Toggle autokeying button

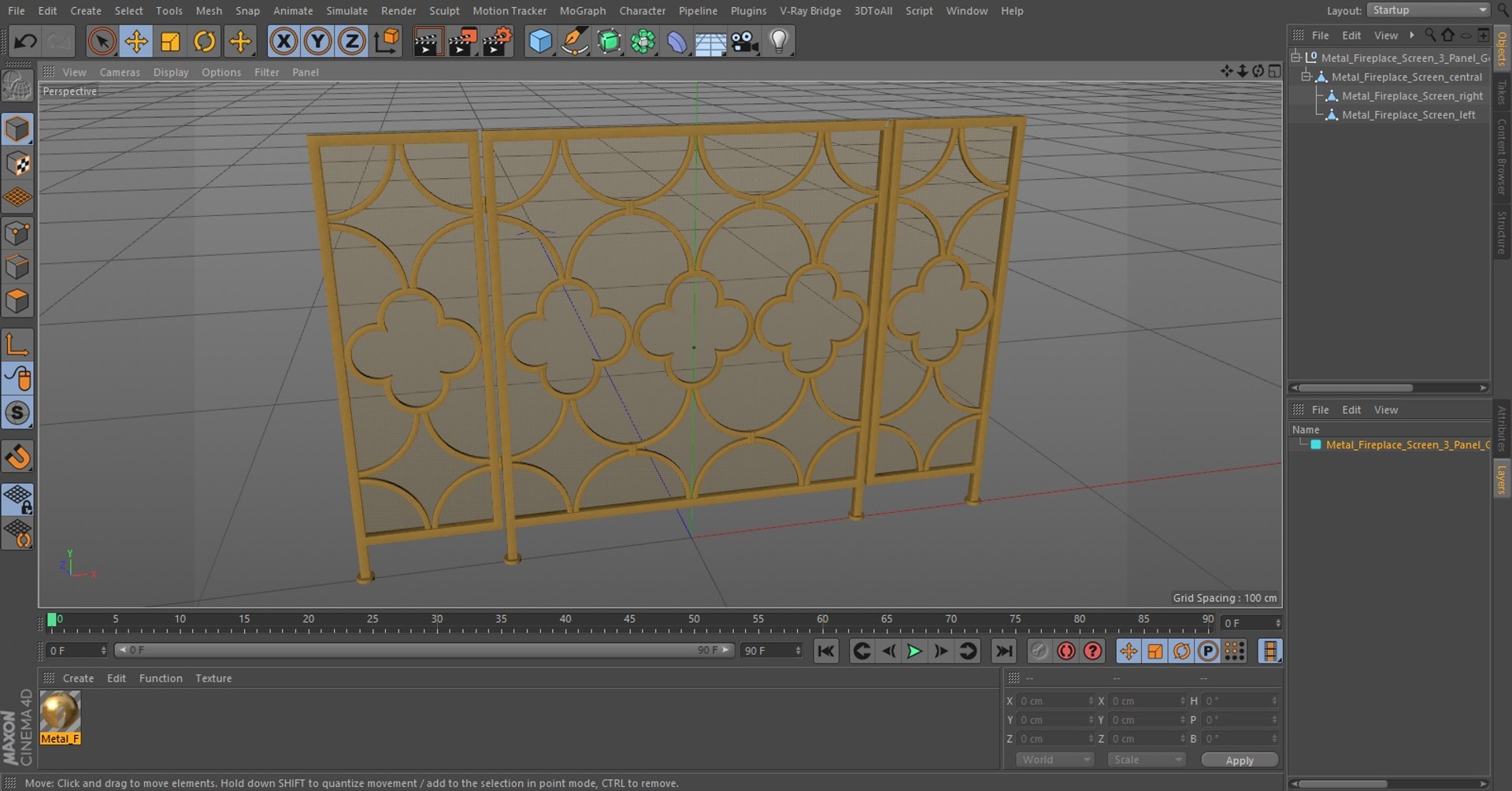[1066, 651]
